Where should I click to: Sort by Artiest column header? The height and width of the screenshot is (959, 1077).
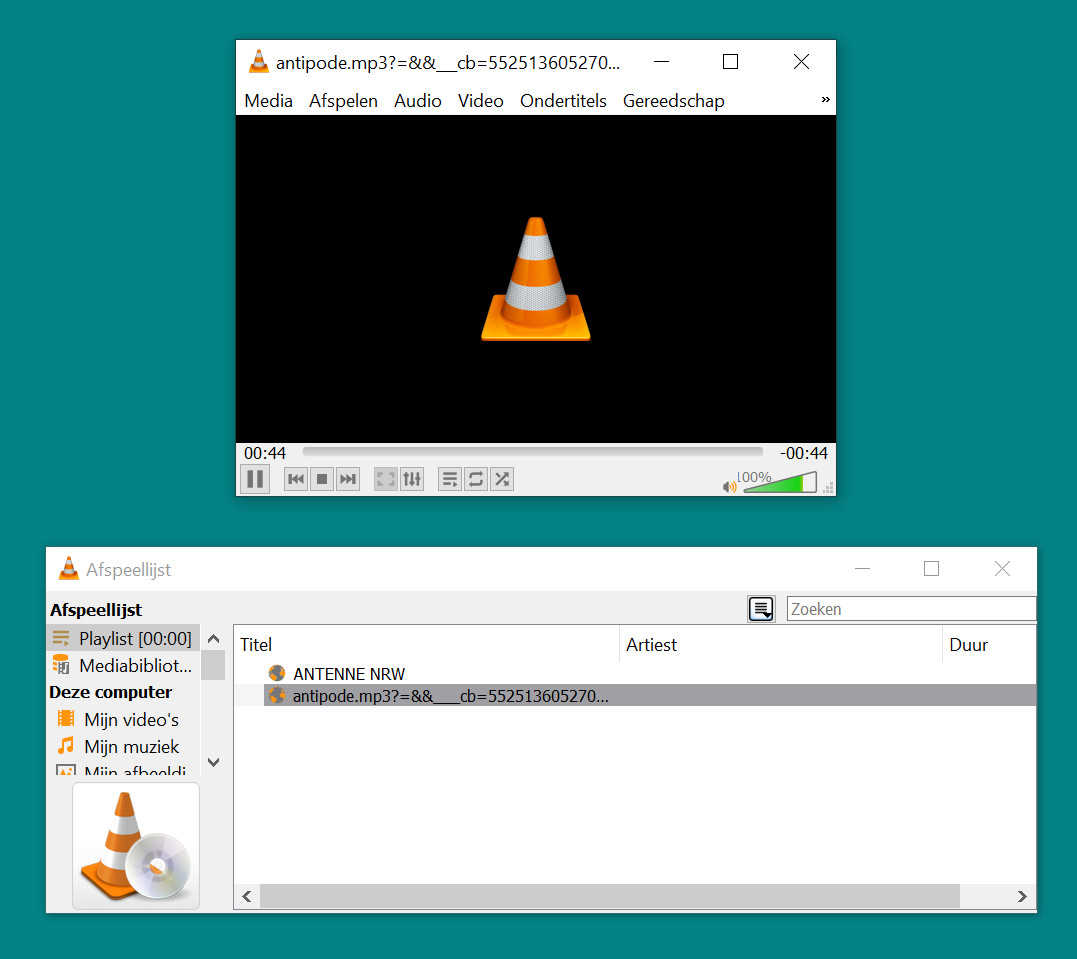click(781, 644)
